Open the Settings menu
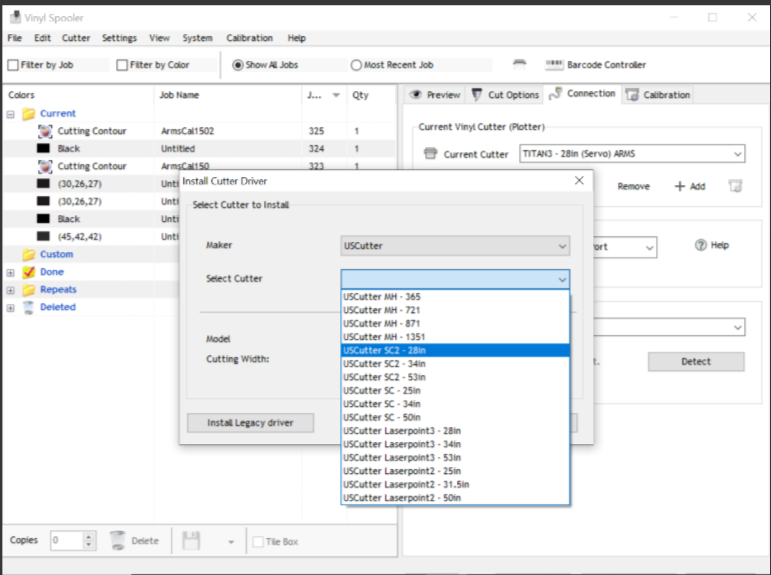Screen dimensions: 771x575 [119, 38]
